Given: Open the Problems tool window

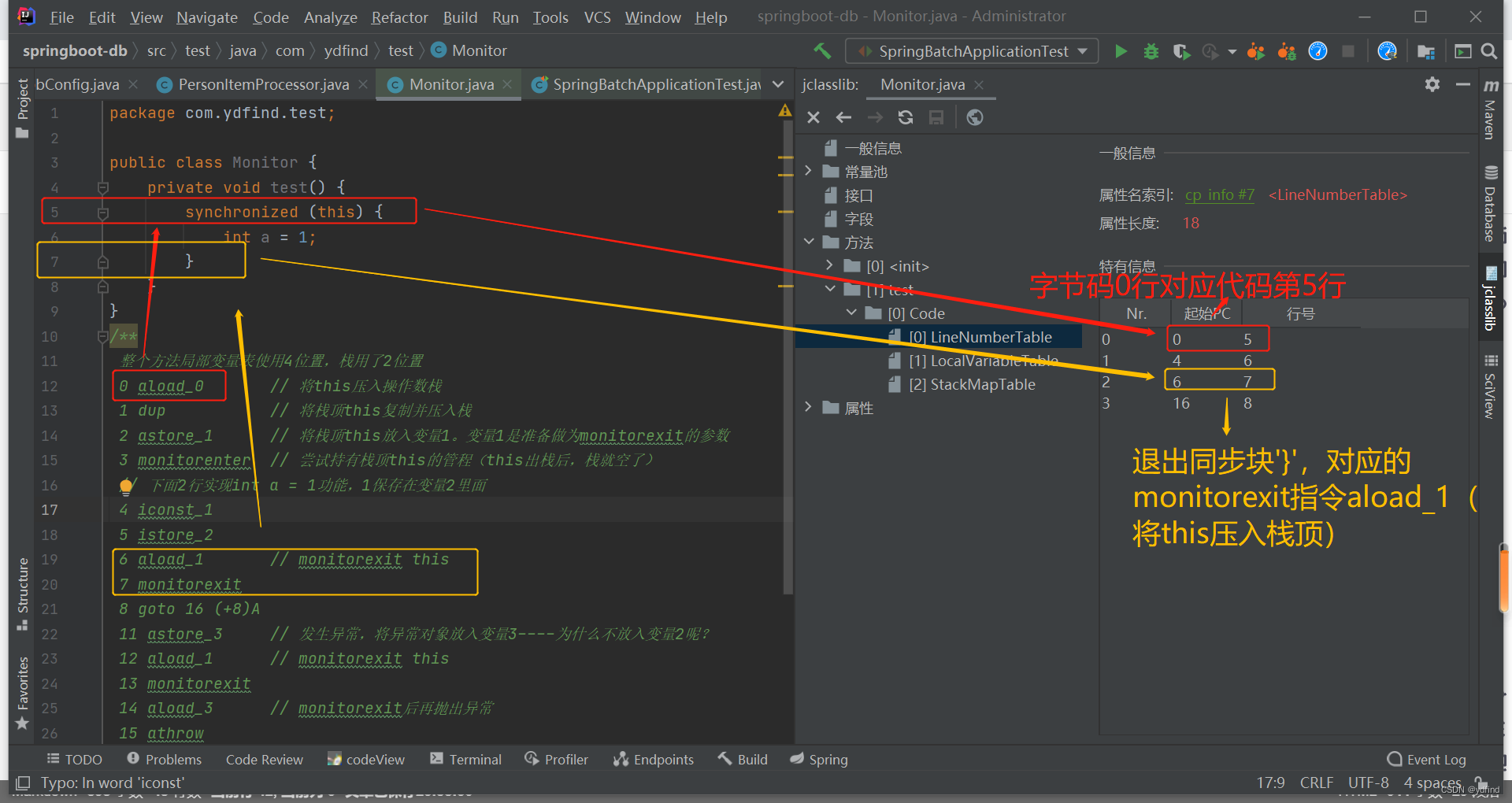Looking at the screenshot, I should [x=164, y=760].
